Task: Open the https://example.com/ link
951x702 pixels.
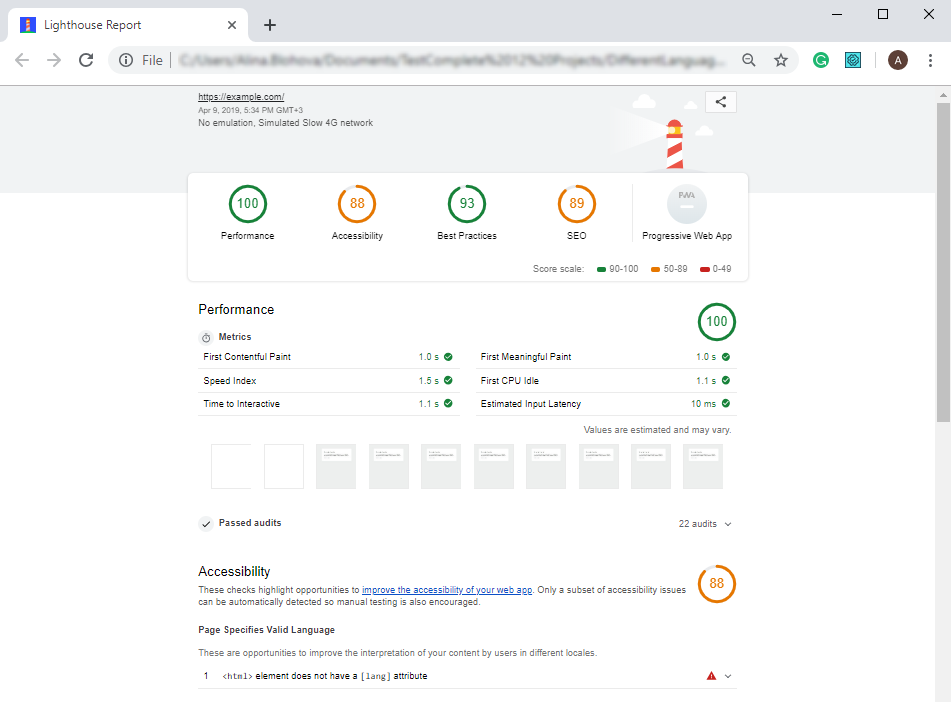Action: (241, 96)
